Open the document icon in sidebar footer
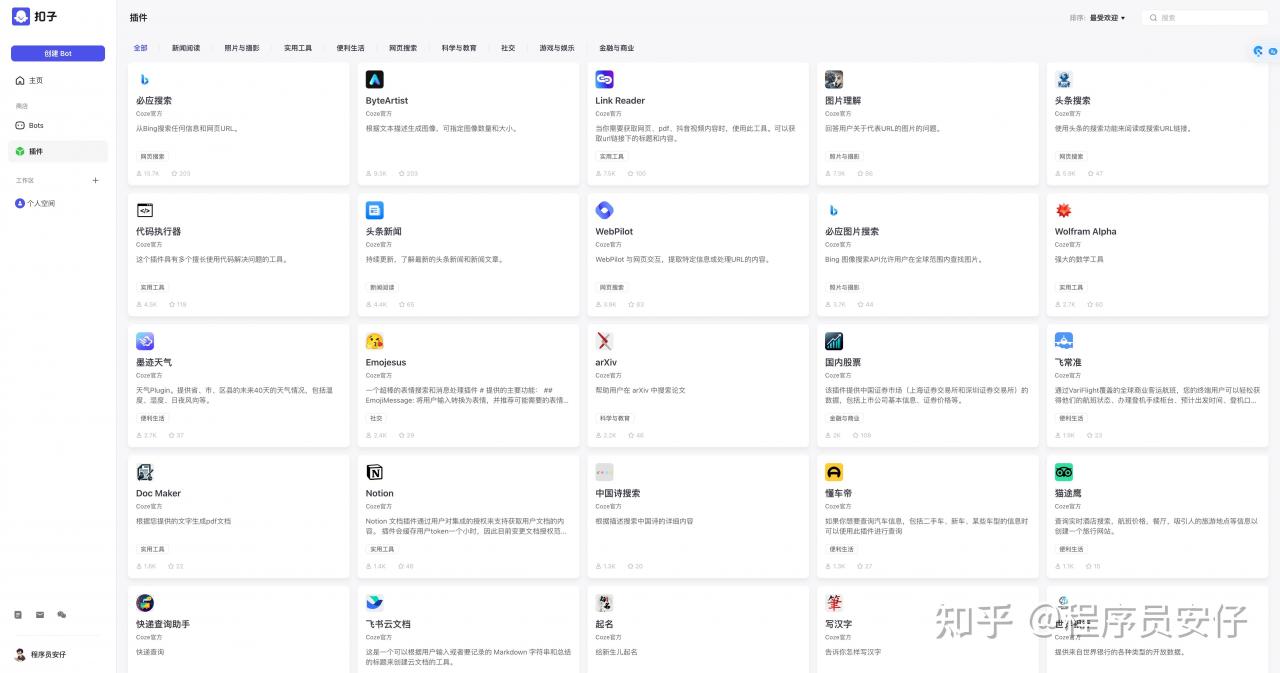The width and height of the screenshot is (1280, 673). click(x=18, y=615)
